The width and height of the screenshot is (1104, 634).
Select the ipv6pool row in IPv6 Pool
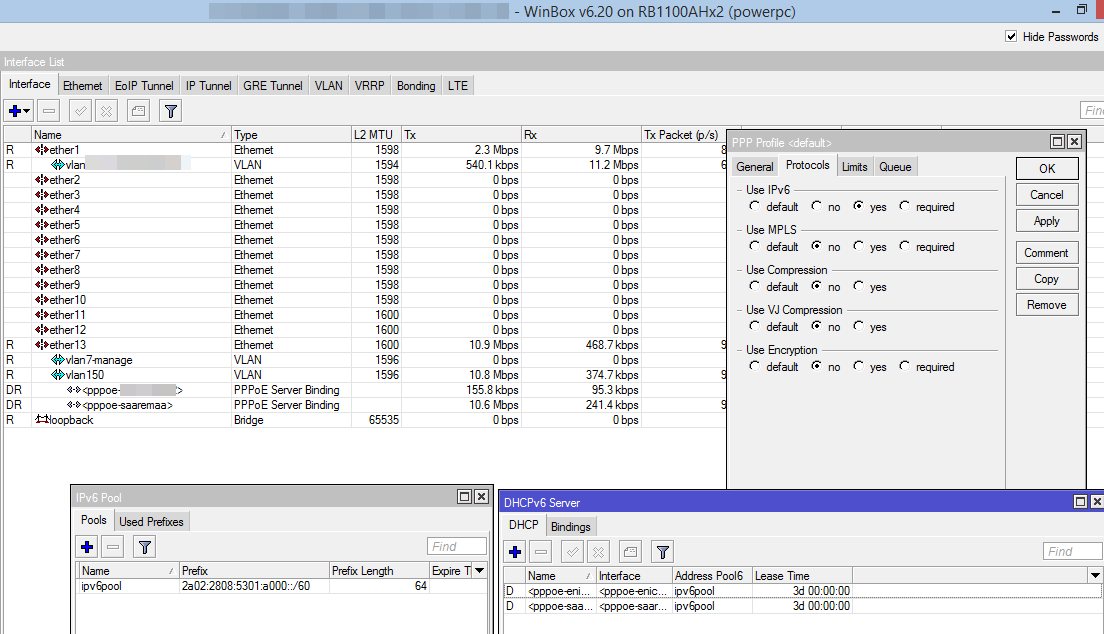282,586
